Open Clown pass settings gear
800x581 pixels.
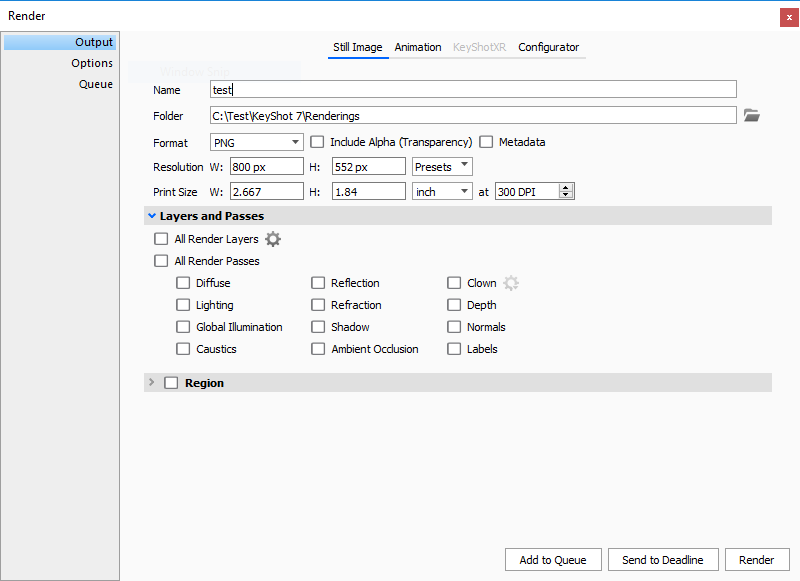(511, 283)
